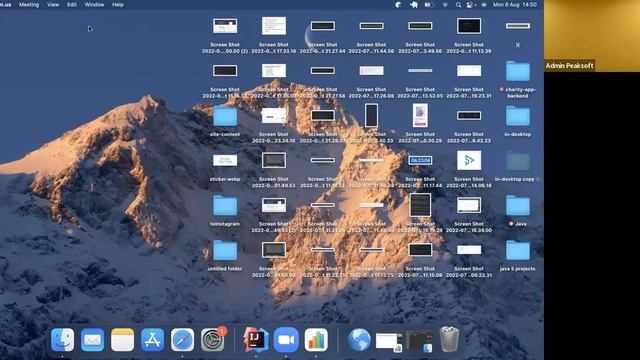640x360 pixels.
Task: Open the white minimized window in Dock
Action: tap(389, 341)
